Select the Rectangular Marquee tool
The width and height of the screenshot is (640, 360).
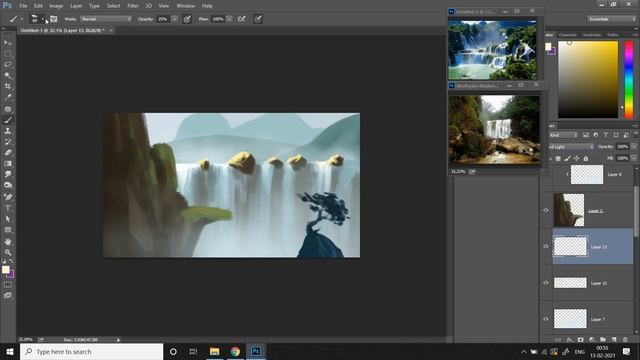point(8,53)
